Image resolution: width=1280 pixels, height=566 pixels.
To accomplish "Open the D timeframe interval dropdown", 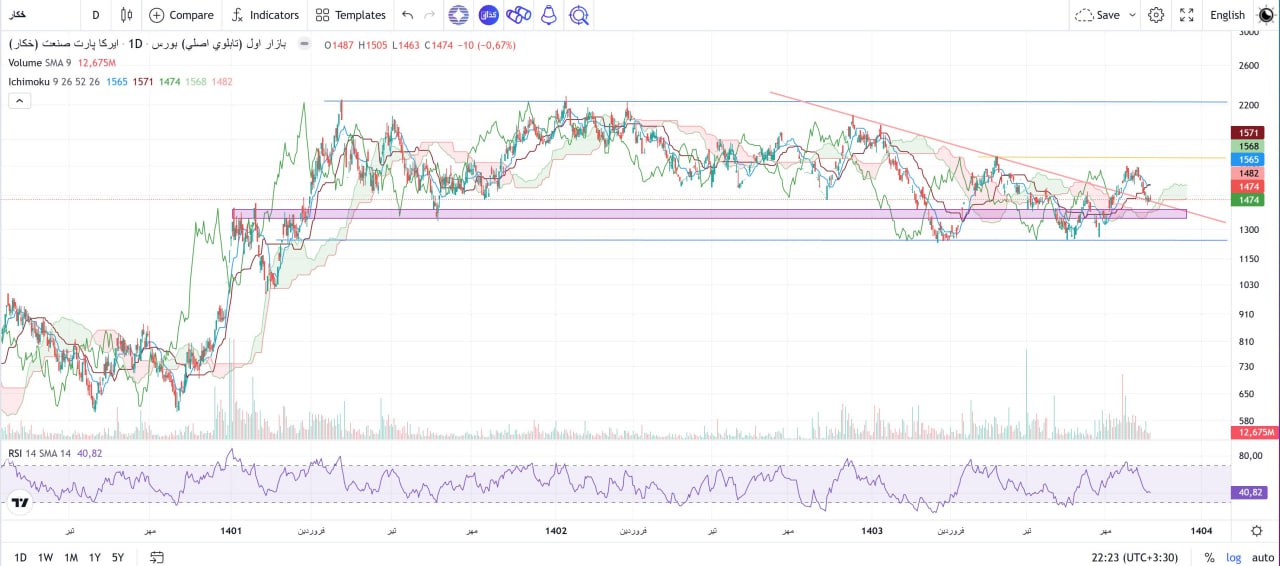I will 95,15.
